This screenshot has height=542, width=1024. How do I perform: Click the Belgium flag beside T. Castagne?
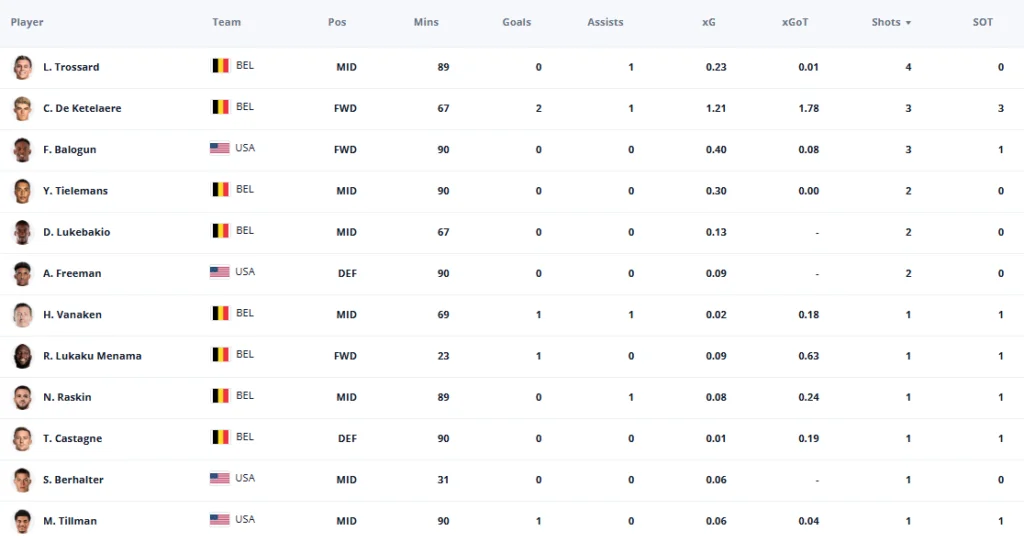tap(220, 437)
